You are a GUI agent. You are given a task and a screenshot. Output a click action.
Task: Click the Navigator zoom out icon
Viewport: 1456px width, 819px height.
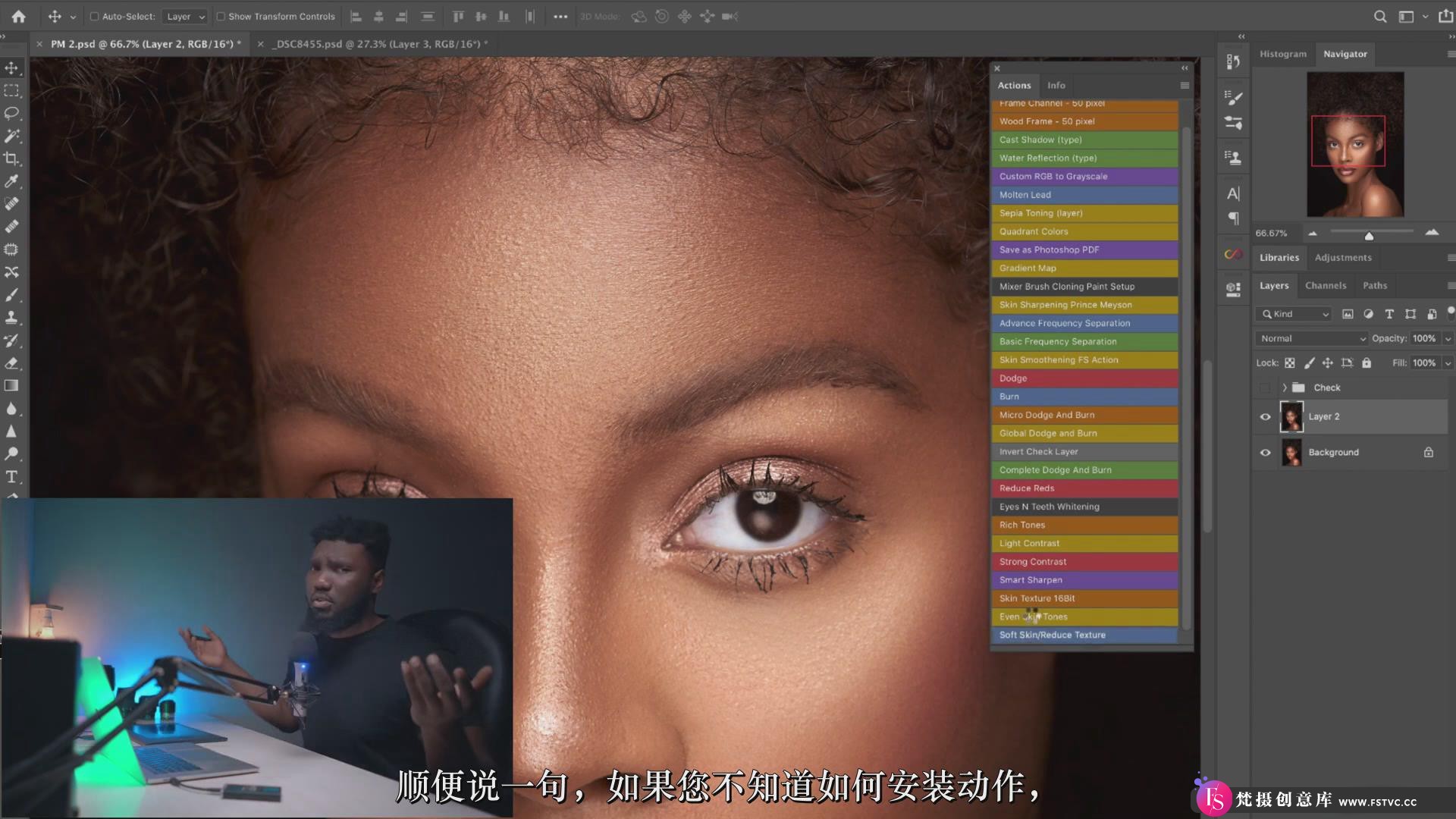(1313, 234)
